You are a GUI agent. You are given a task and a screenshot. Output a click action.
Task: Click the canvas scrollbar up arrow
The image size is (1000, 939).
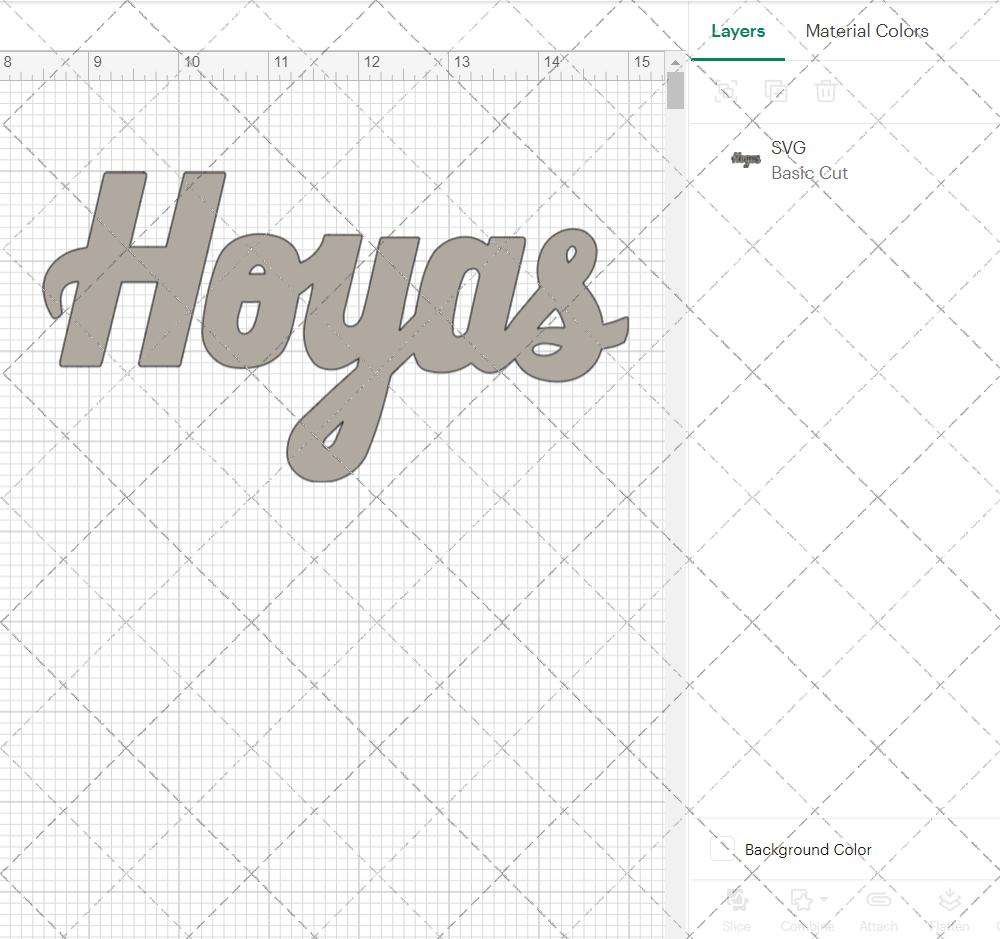pyautogui.click(x=675, y=63)
